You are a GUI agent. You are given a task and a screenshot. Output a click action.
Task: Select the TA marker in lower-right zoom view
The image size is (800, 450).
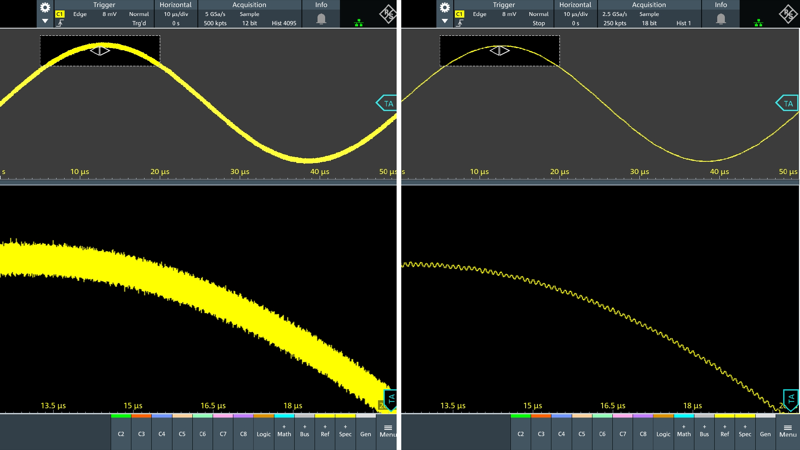790,399
